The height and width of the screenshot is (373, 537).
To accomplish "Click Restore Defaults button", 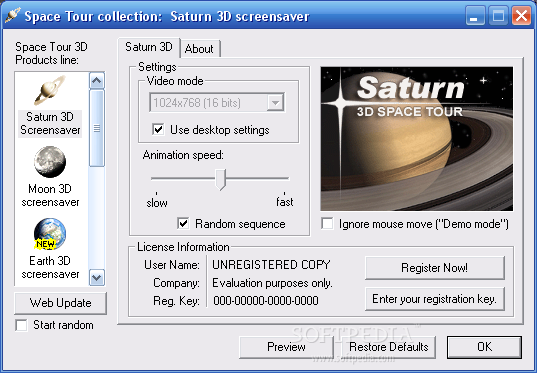I will click(x=389, y=347).
